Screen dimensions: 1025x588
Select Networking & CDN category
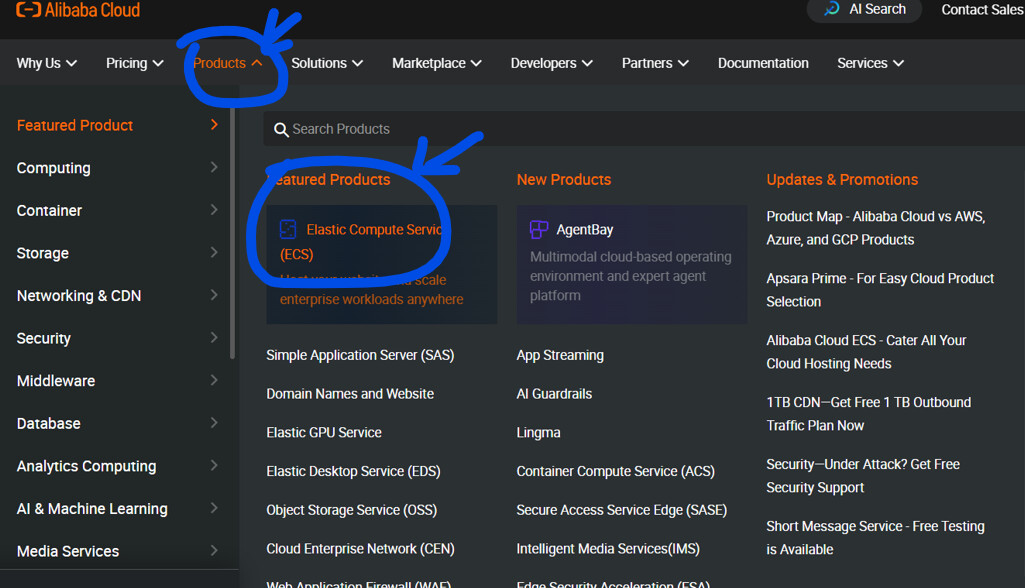pyautogui.click(x=79, y=296)
